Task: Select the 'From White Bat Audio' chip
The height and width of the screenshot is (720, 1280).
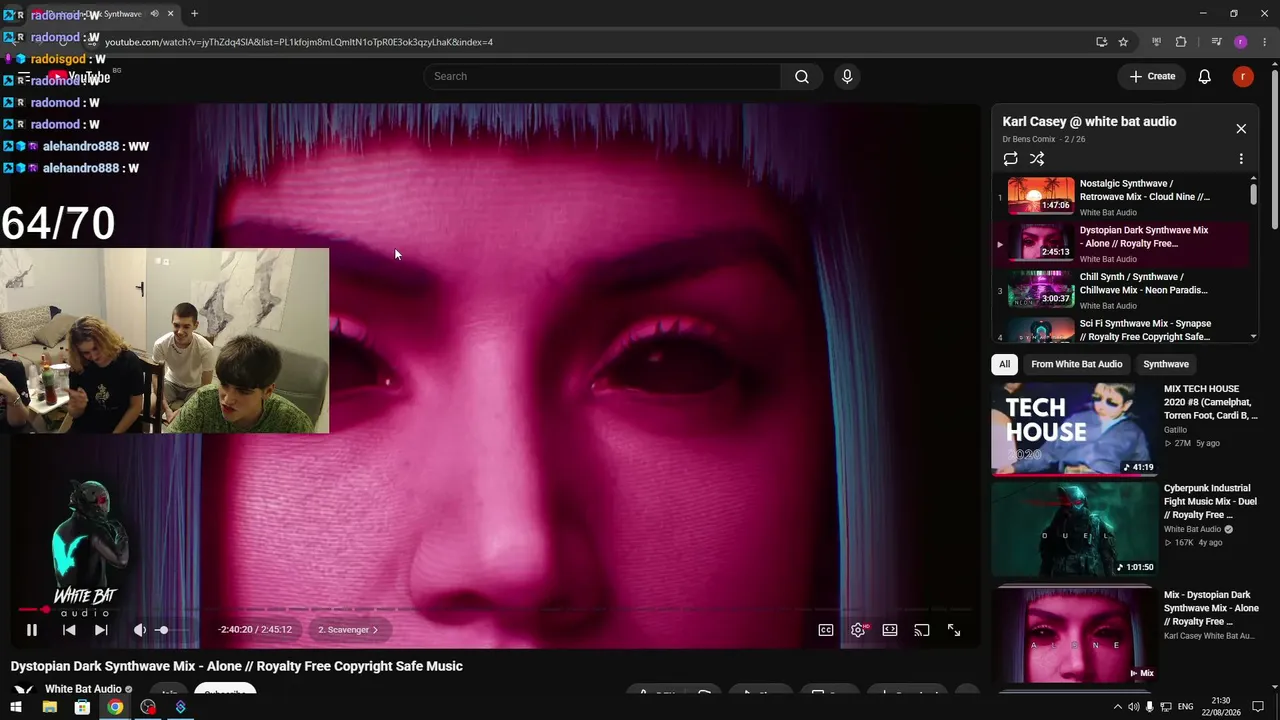Action: (x=1077, y=364)
